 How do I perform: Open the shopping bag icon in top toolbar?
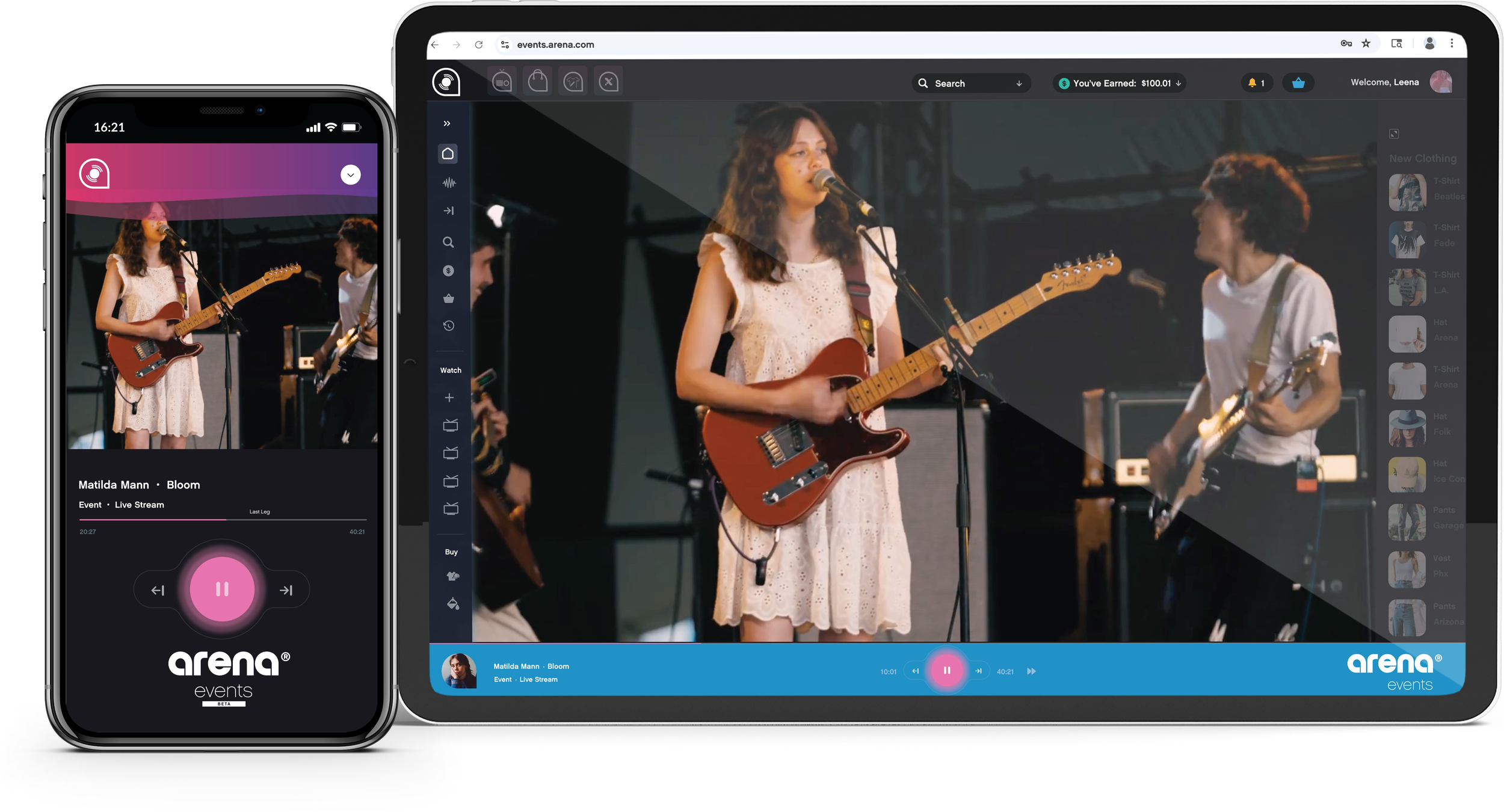pos(538,81)
